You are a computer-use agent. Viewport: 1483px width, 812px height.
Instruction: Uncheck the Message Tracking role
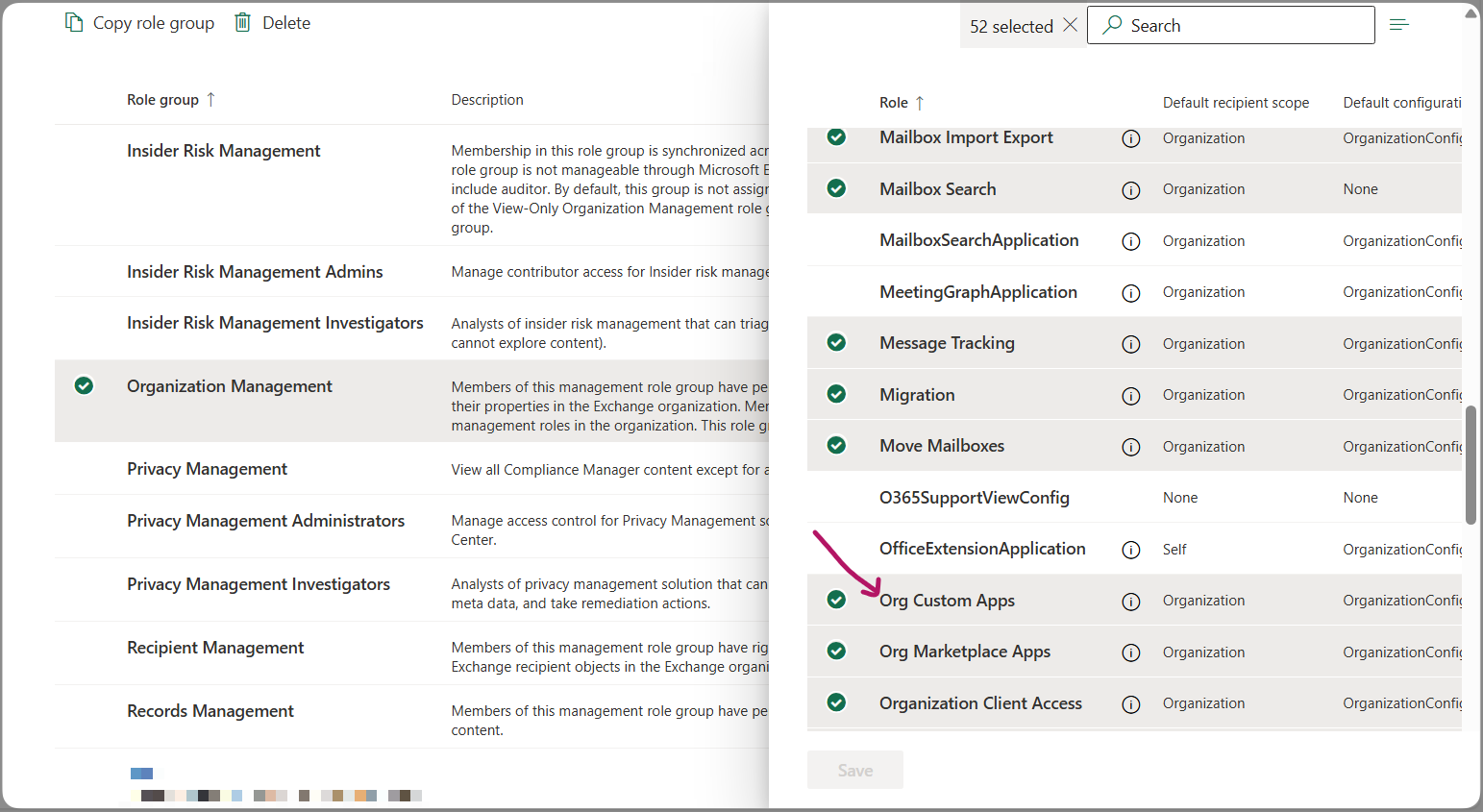click(x=836, y=342)
